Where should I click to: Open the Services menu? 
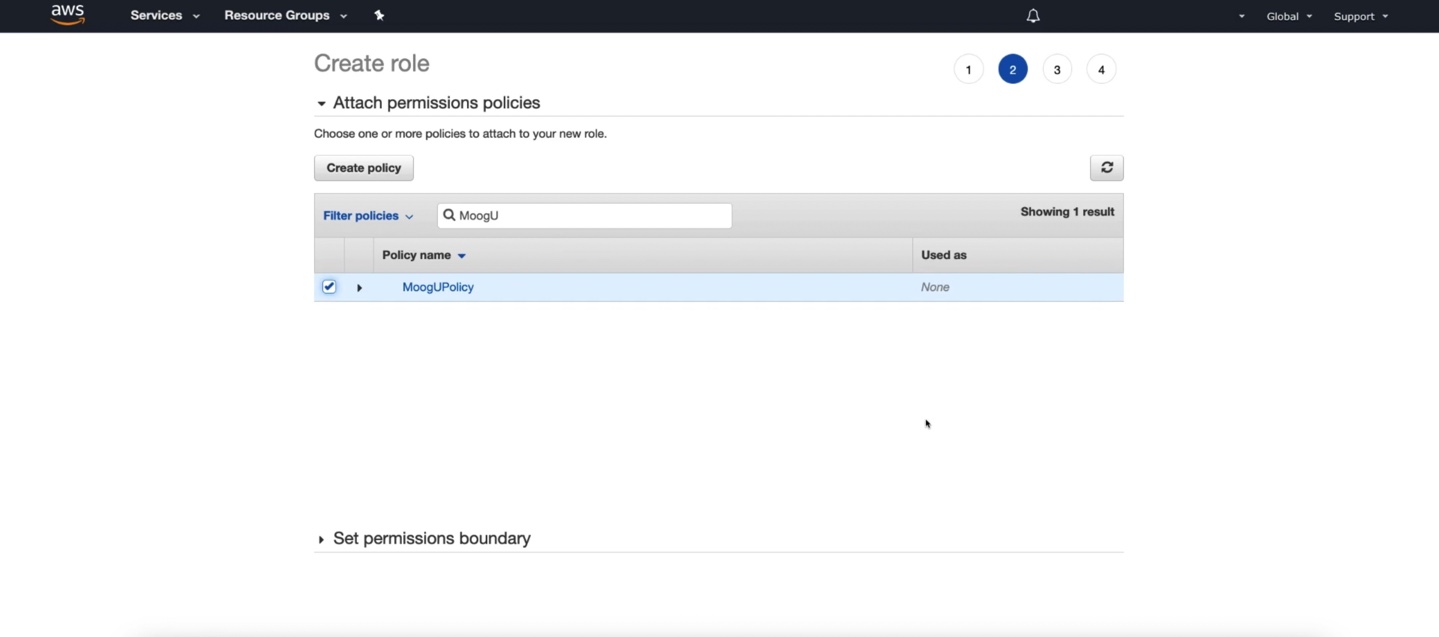pyautogui.click(x=165, y=16)
